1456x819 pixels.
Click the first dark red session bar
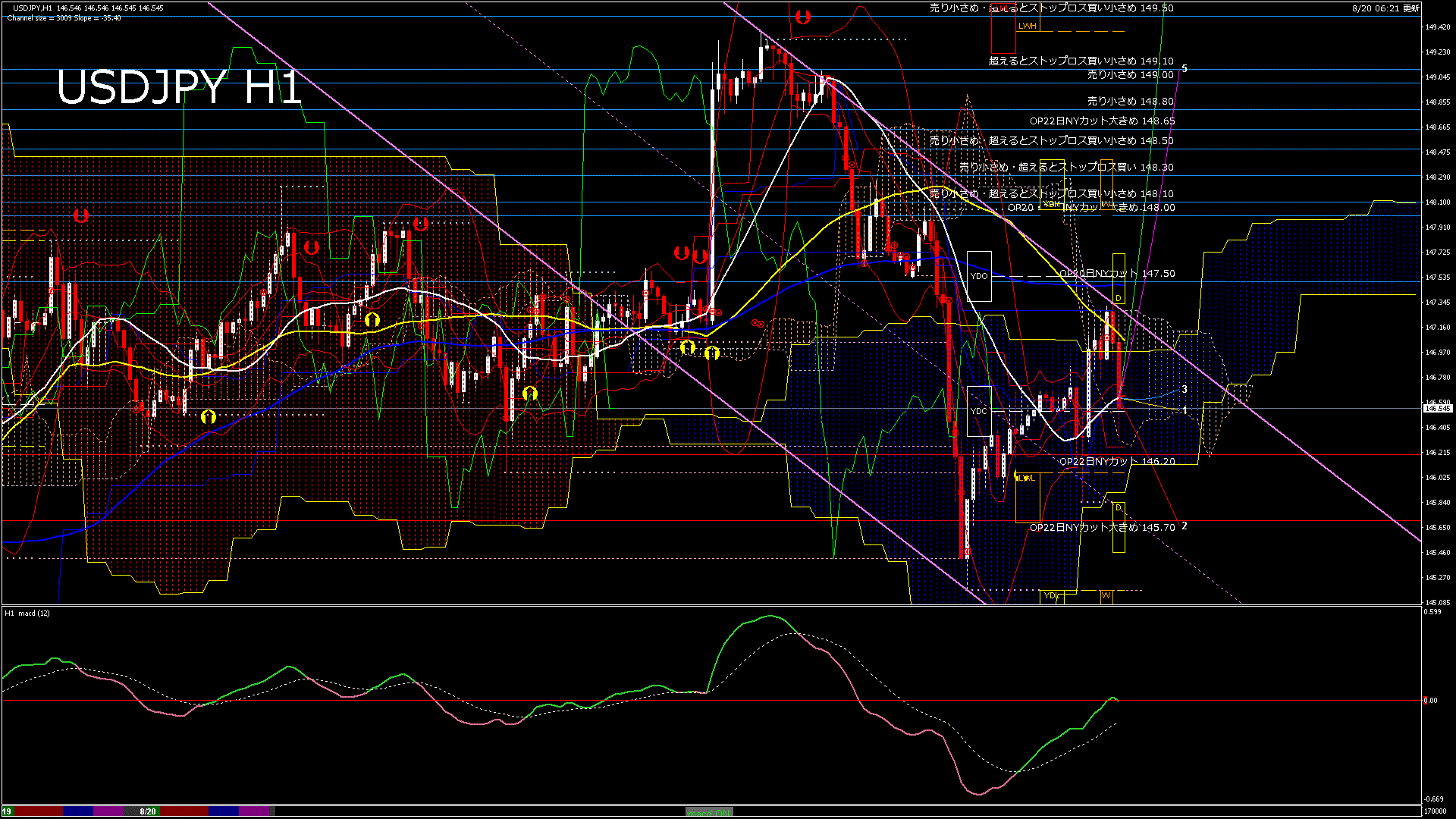click(x=38, y=811)
